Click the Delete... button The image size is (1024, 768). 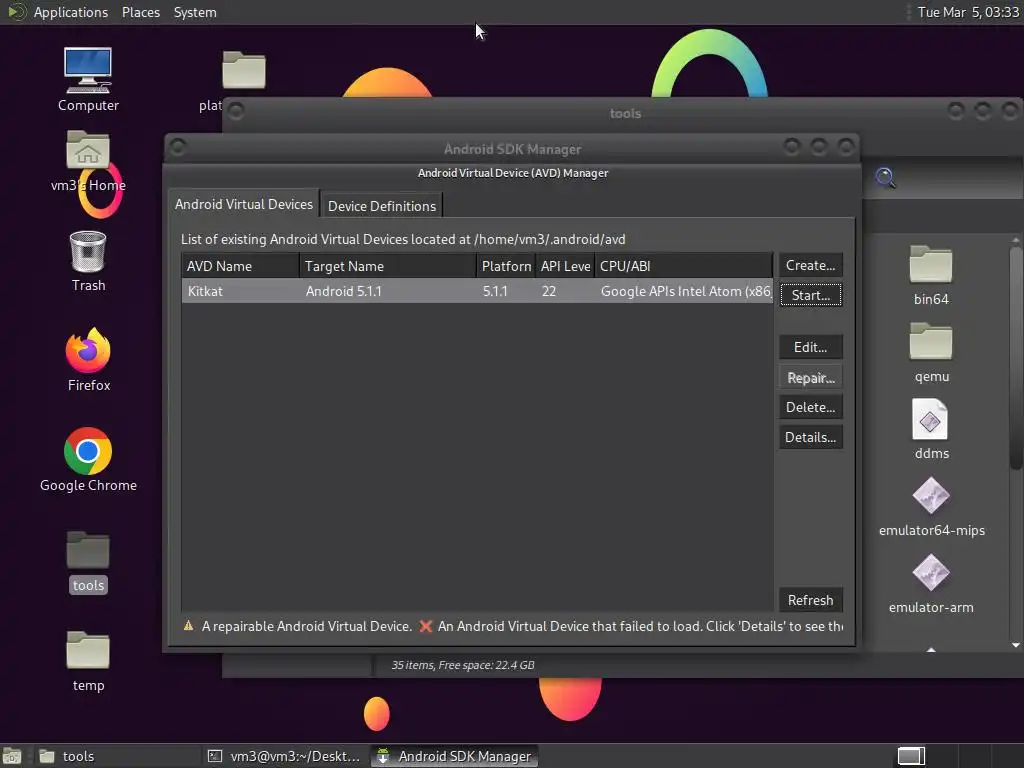coord(810,408)
